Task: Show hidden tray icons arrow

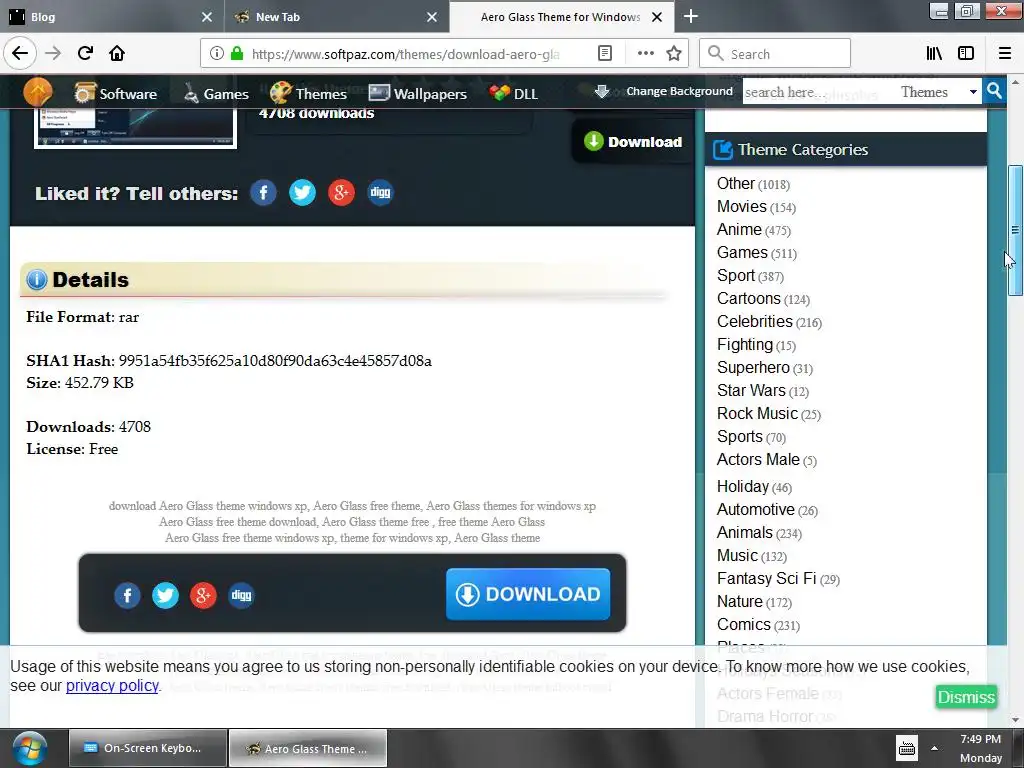Action: 935,748
